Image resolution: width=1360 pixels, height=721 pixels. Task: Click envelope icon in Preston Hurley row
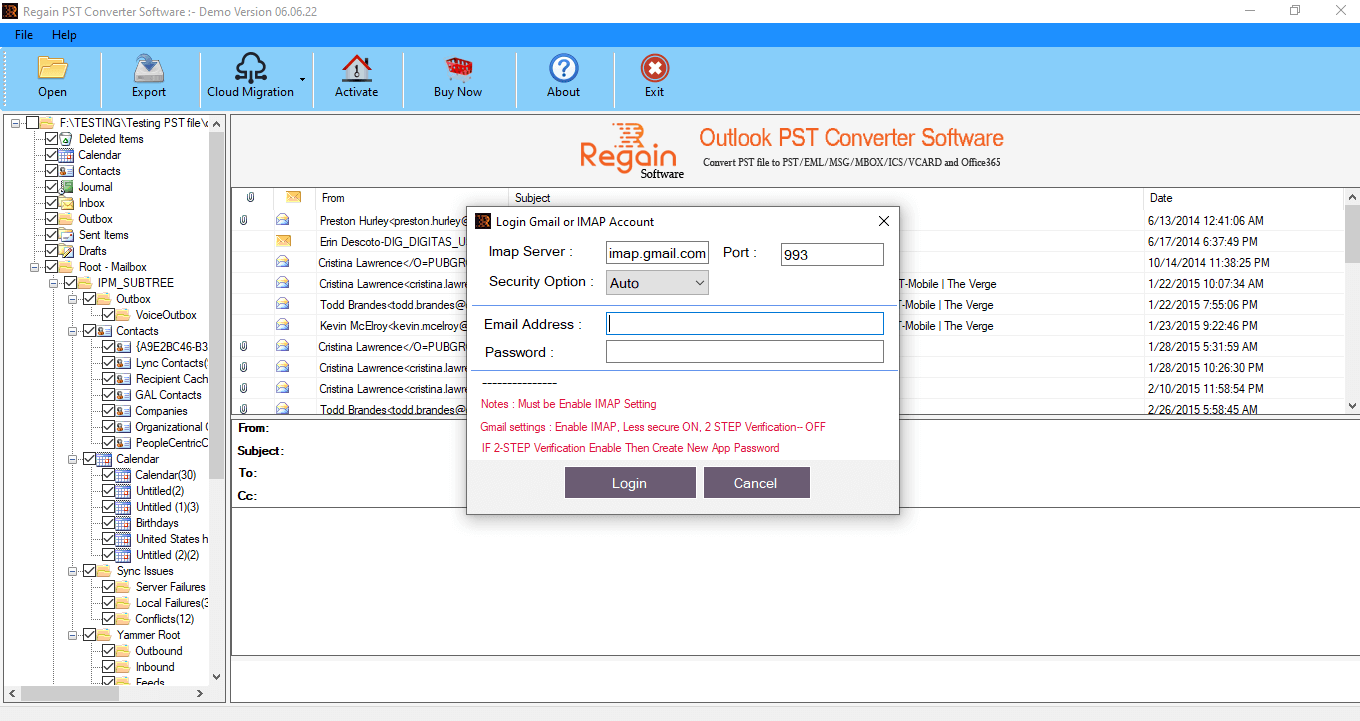[283, 220]
